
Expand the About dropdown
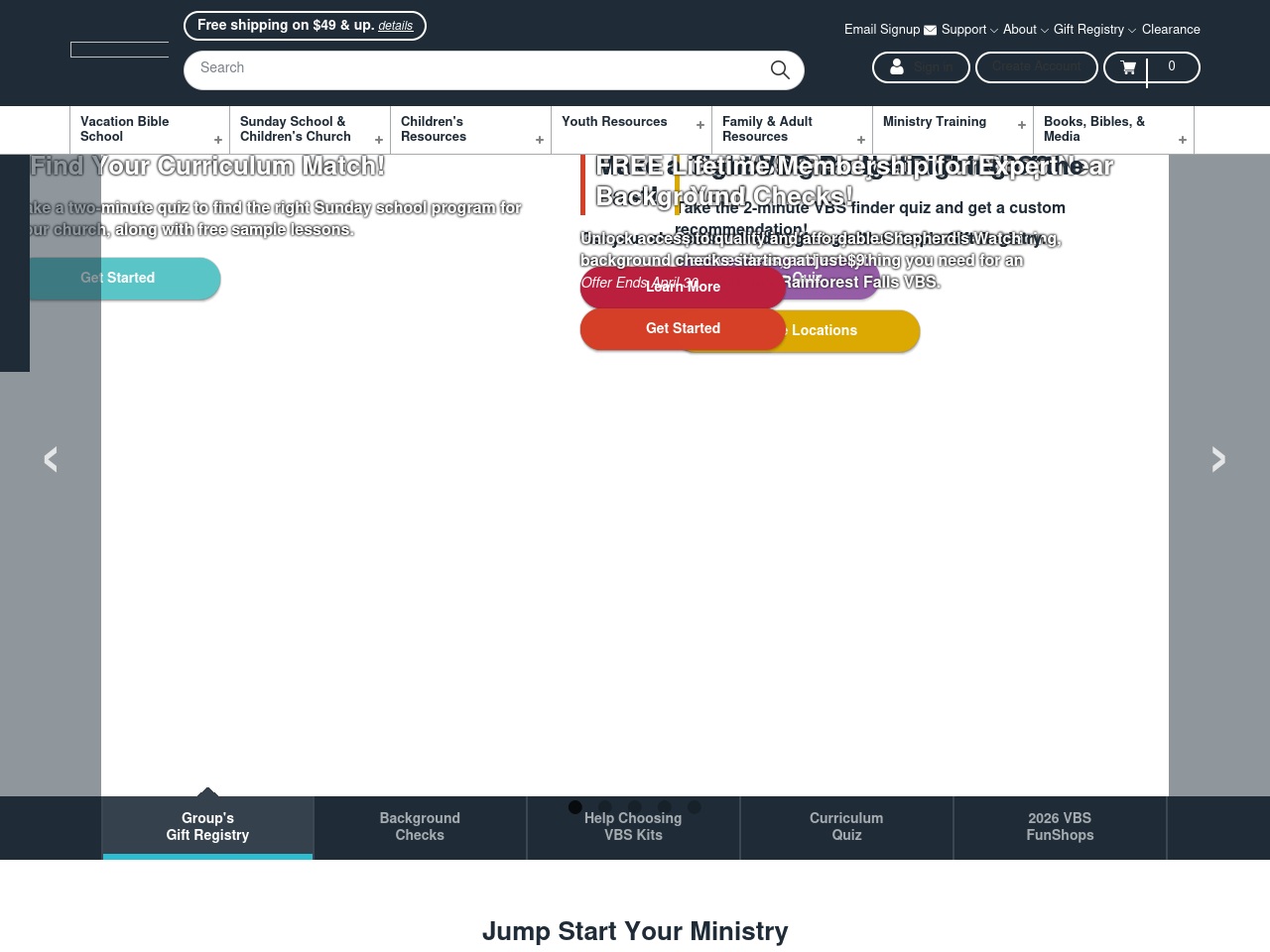pyautogui.click(x=1025, y=30)
